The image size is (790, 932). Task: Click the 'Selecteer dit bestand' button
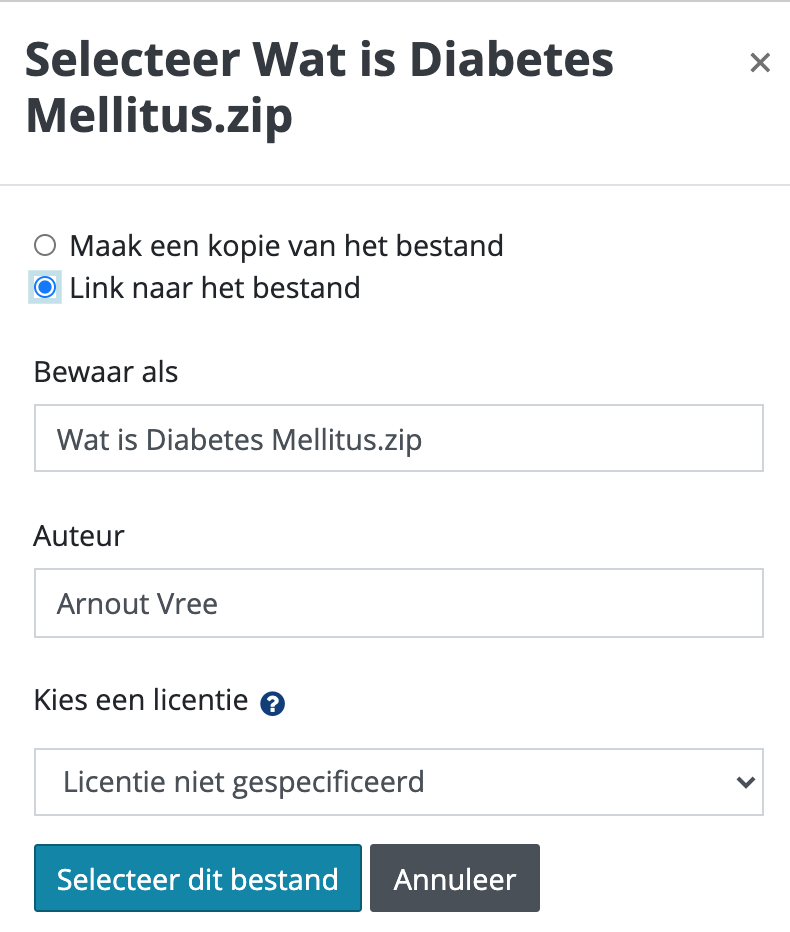pyautogui.click(x=198, y=878)
